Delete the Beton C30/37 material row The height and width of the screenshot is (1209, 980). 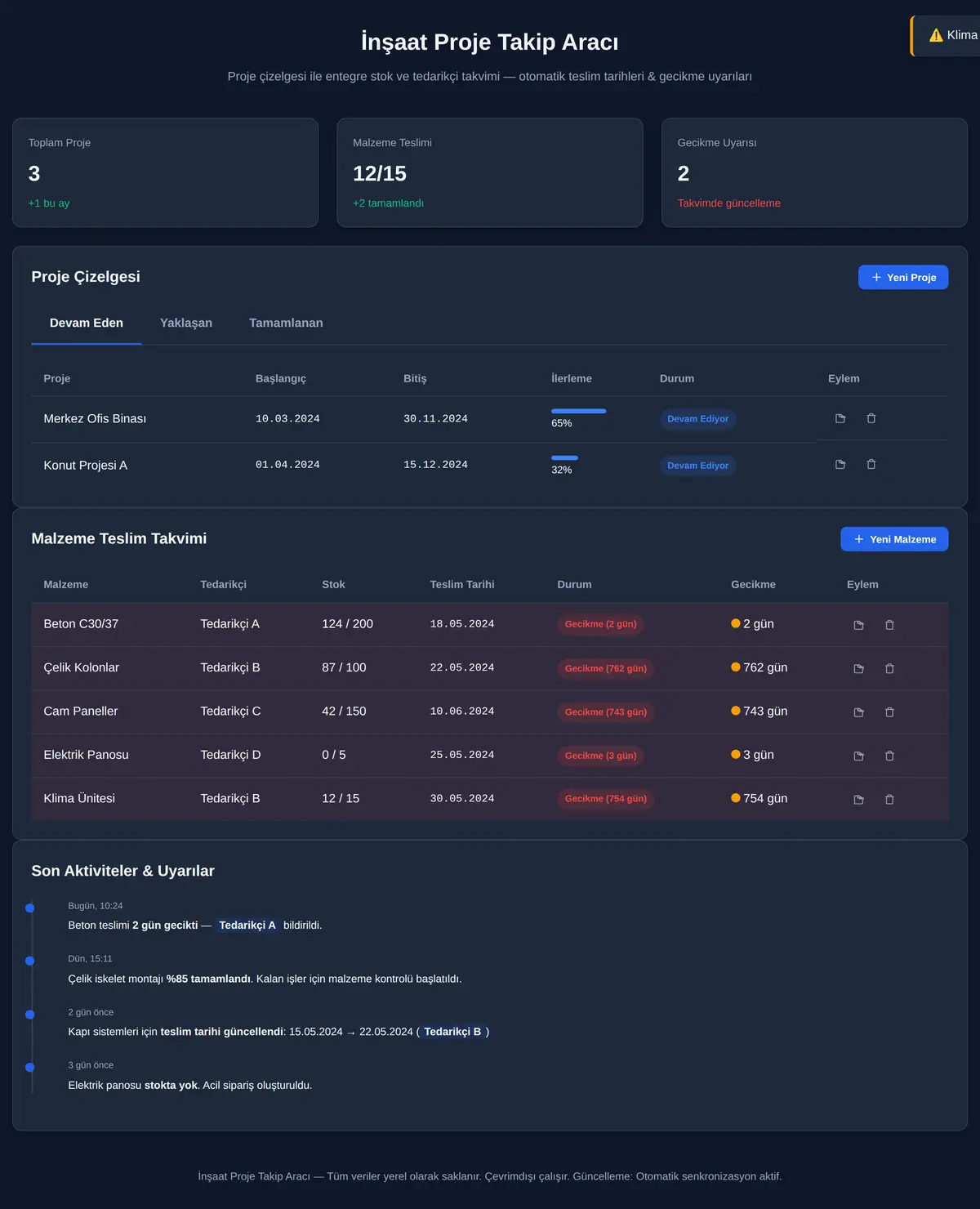click(889, 625)
